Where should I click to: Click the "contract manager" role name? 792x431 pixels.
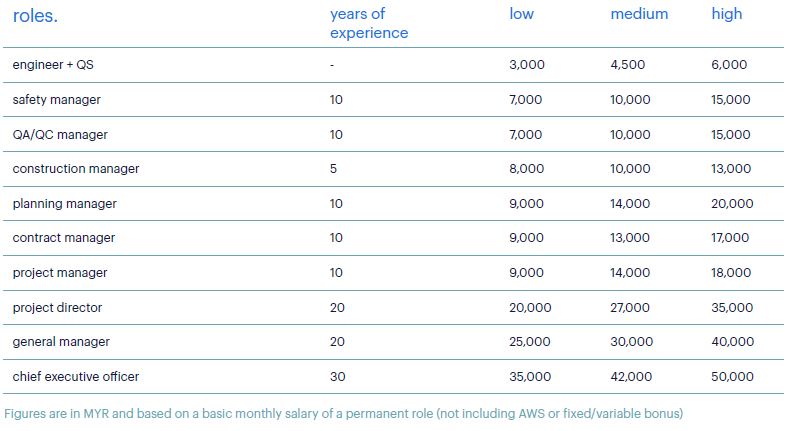[63, 238]
